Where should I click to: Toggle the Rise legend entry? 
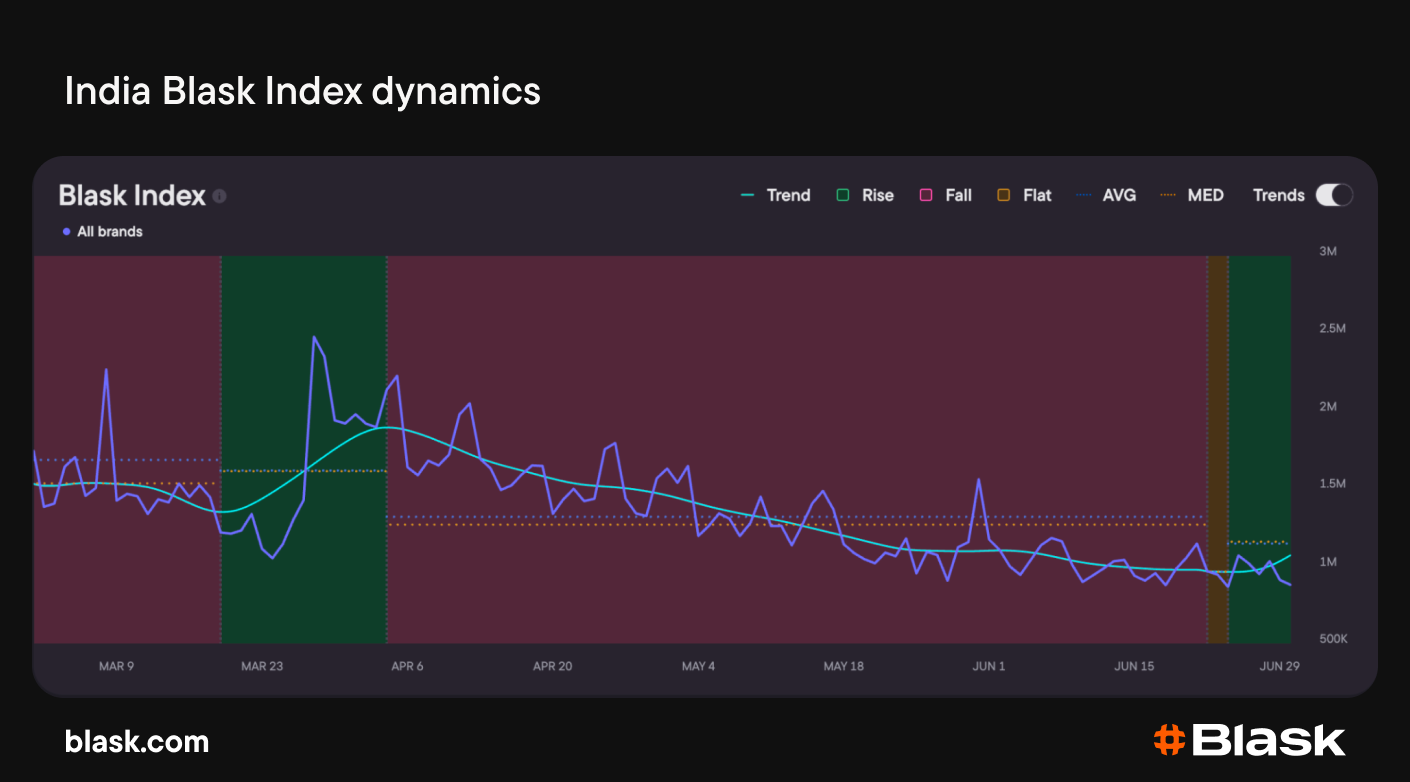(865, 195)
